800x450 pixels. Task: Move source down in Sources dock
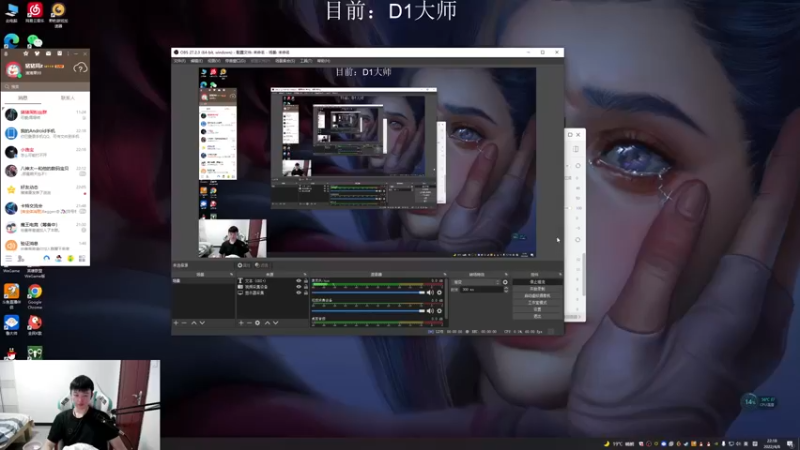coord(276,323)
